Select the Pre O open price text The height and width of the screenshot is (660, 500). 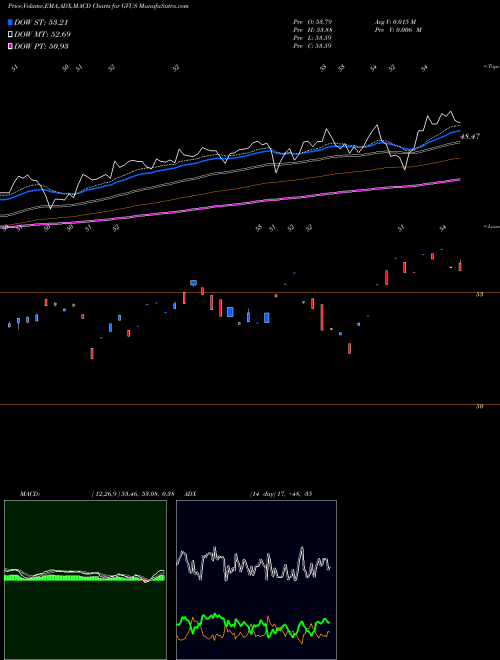[x=313, y=21]
